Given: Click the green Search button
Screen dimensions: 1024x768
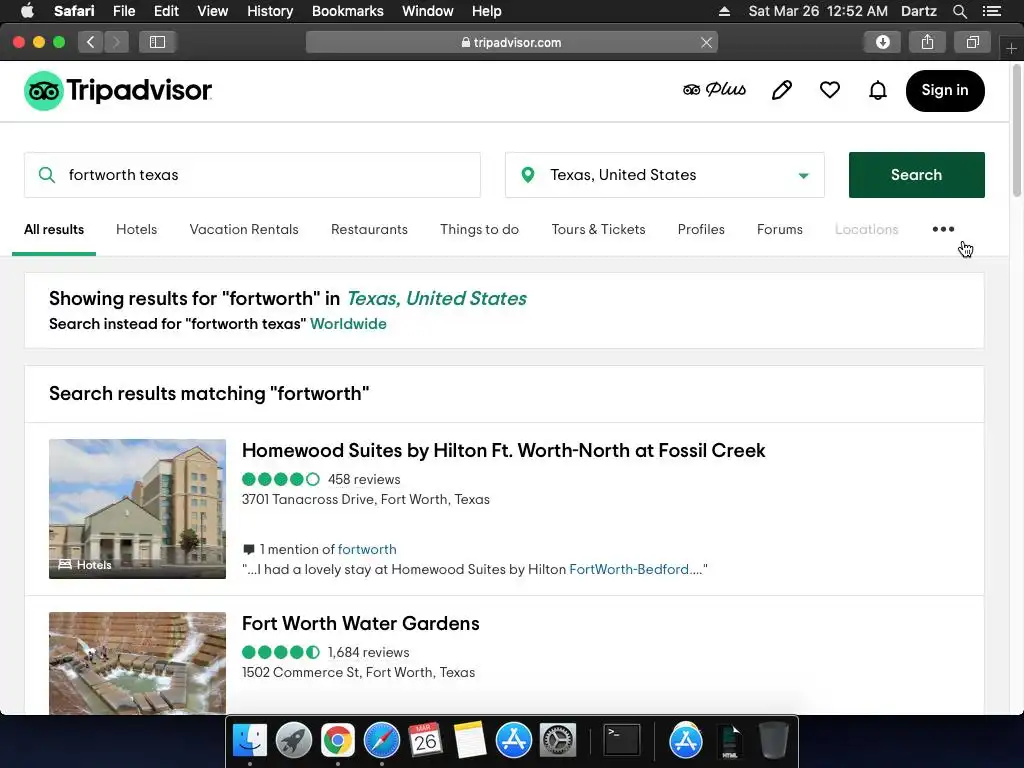Looking at the screenshot, I should coord(916,175).
